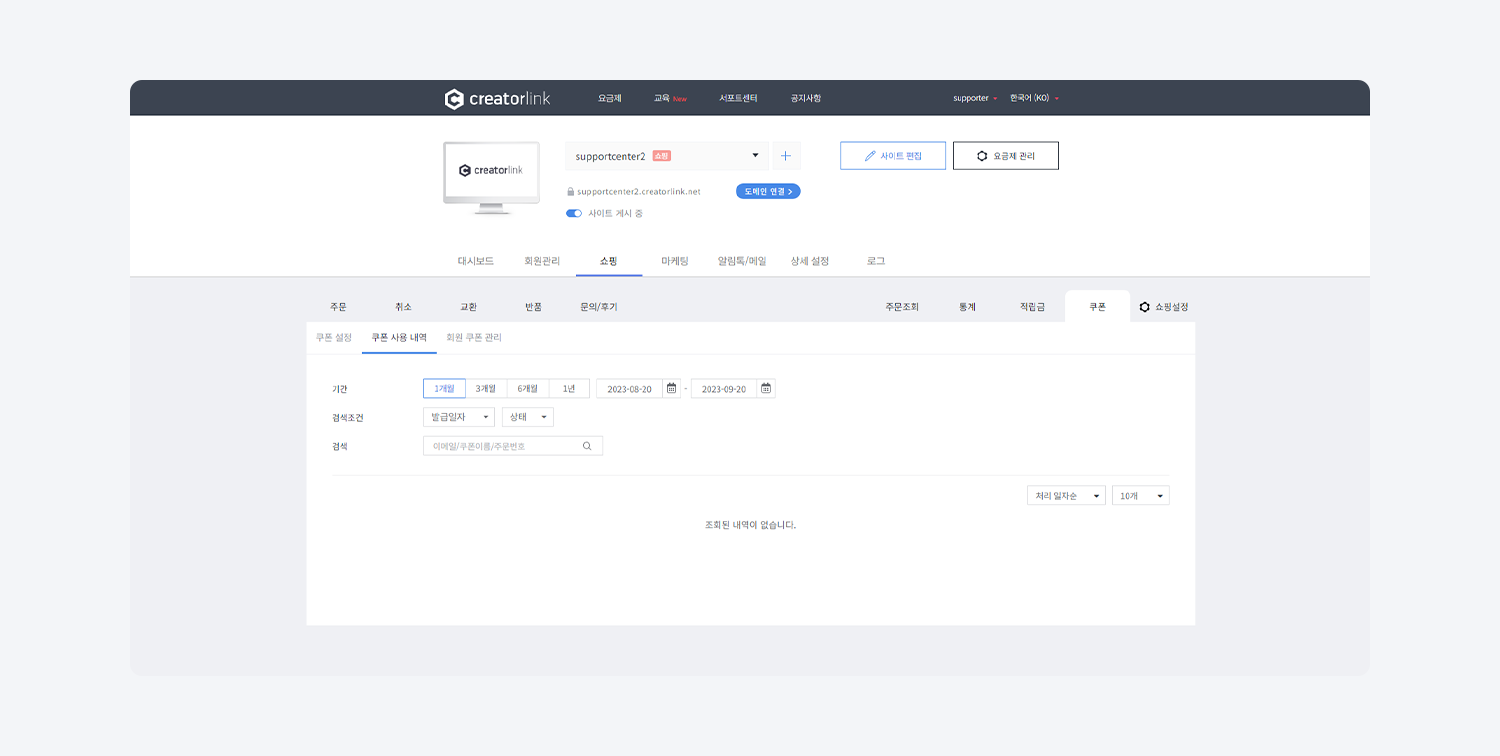1500x756 pixels.
Task: Select the 1개월 period option
Action: 444,389
